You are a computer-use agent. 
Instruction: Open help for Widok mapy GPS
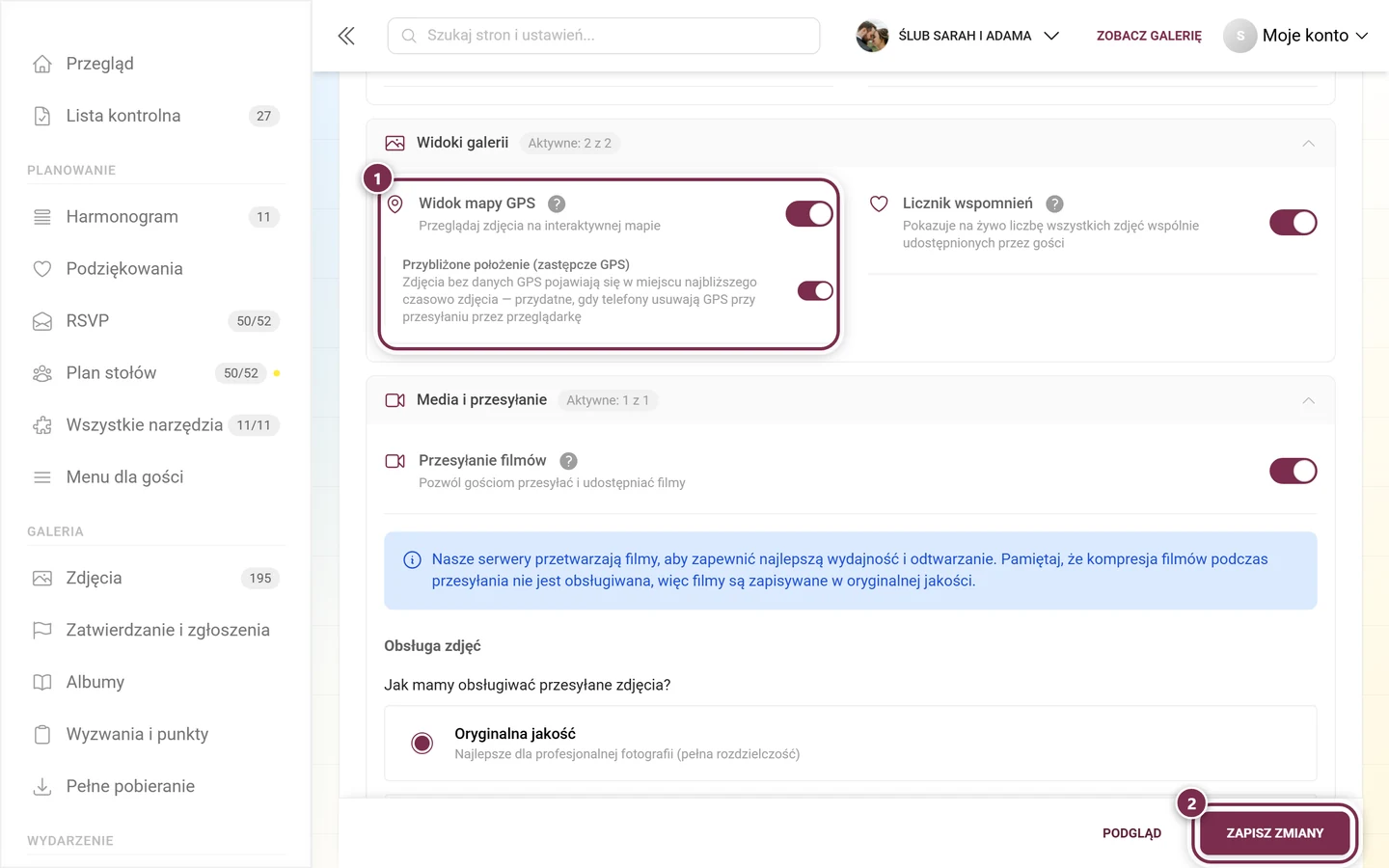(557, 203)
